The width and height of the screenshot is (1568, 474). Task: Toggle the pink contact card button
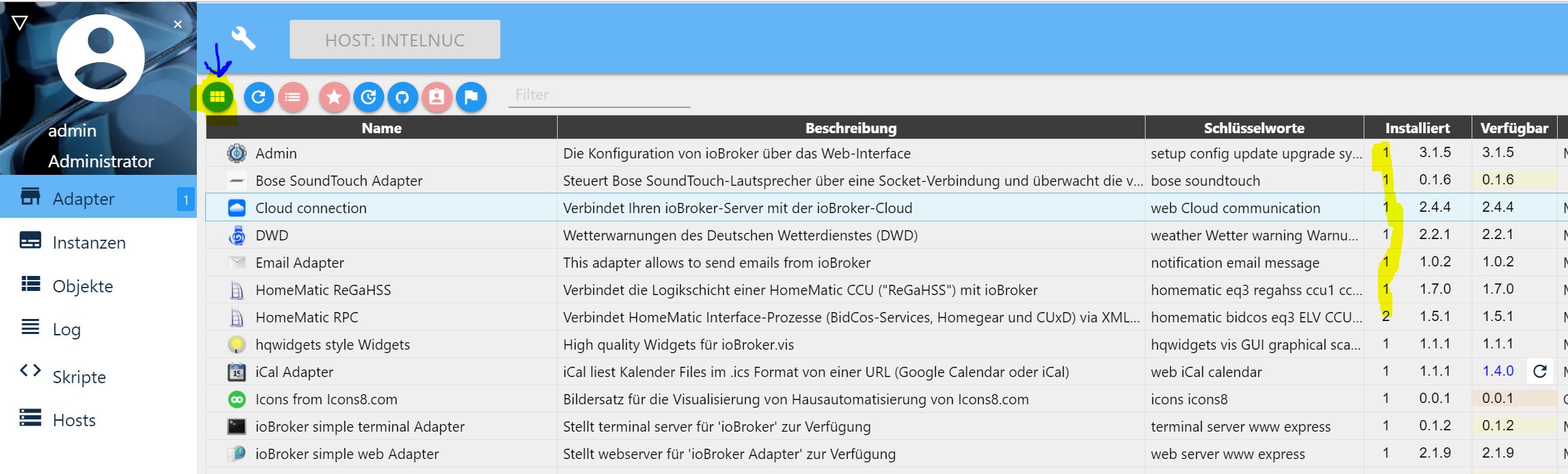click(437, 97)
